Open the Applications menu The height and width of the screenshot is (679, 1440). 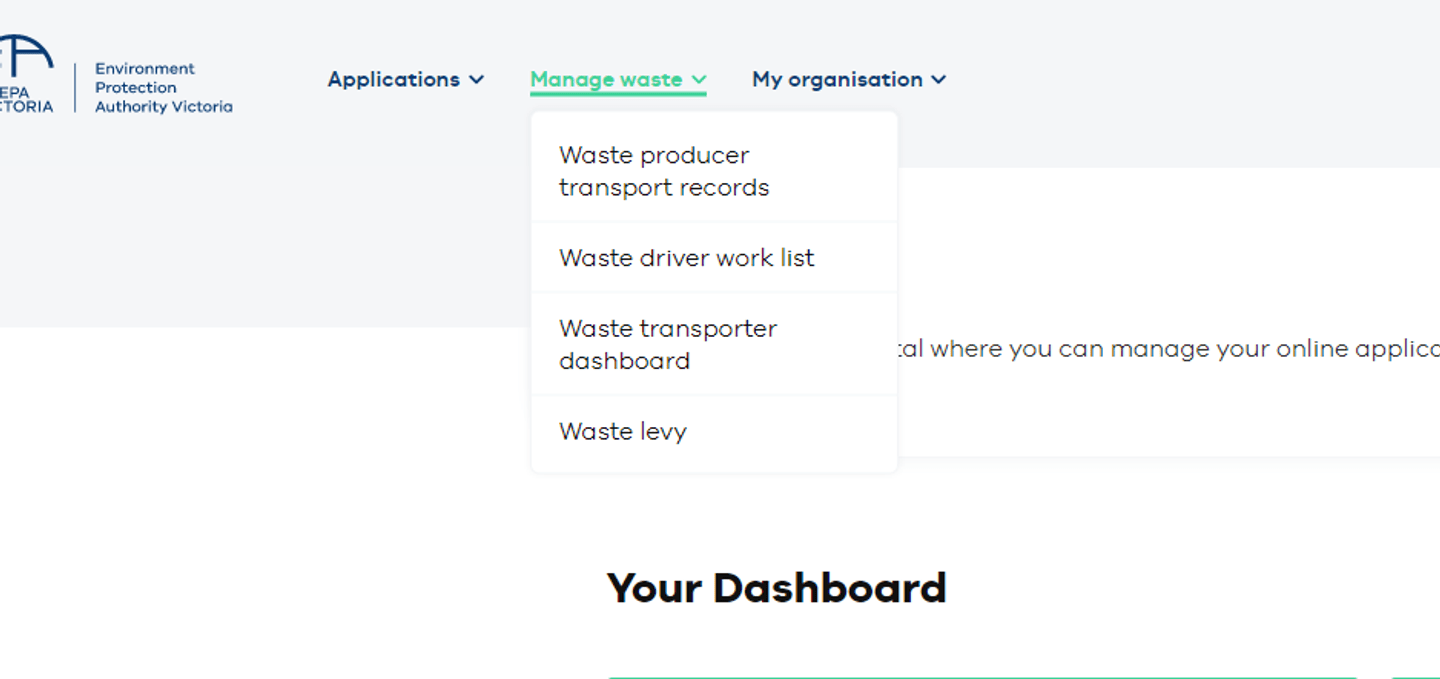pyautogui.click(x=406, y=79)
